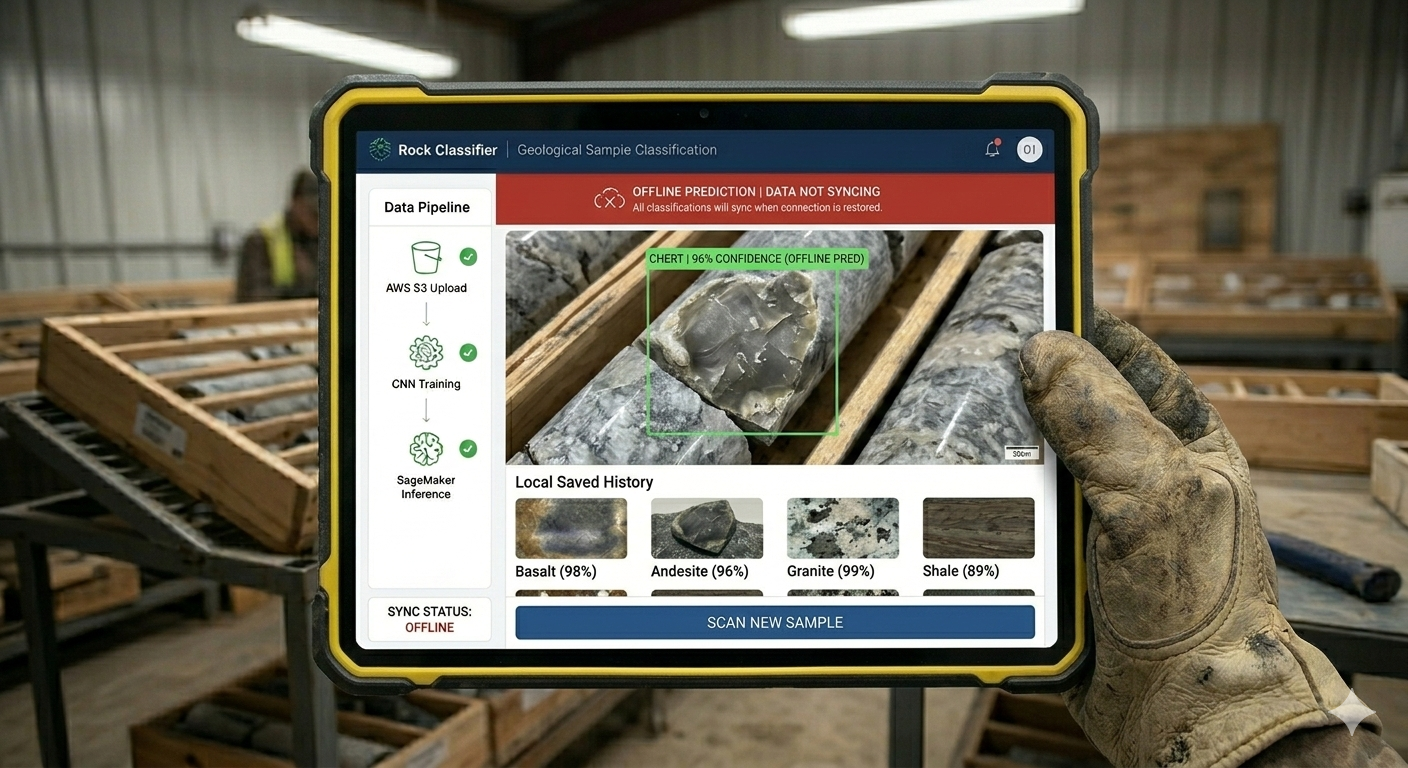This screenshot has height=768, width=1408.
Task: Click the CNN Training gear icon
Action: point(427,352)
